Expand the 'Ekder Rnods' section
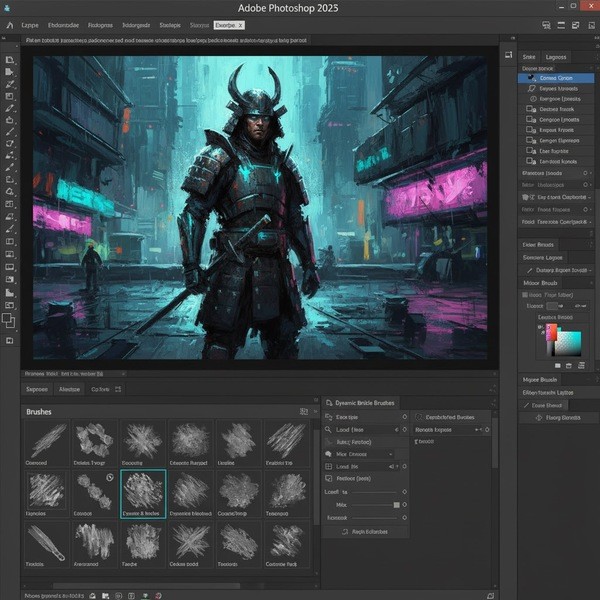Viewport: 600px width, 600px height. pos(590,245)
